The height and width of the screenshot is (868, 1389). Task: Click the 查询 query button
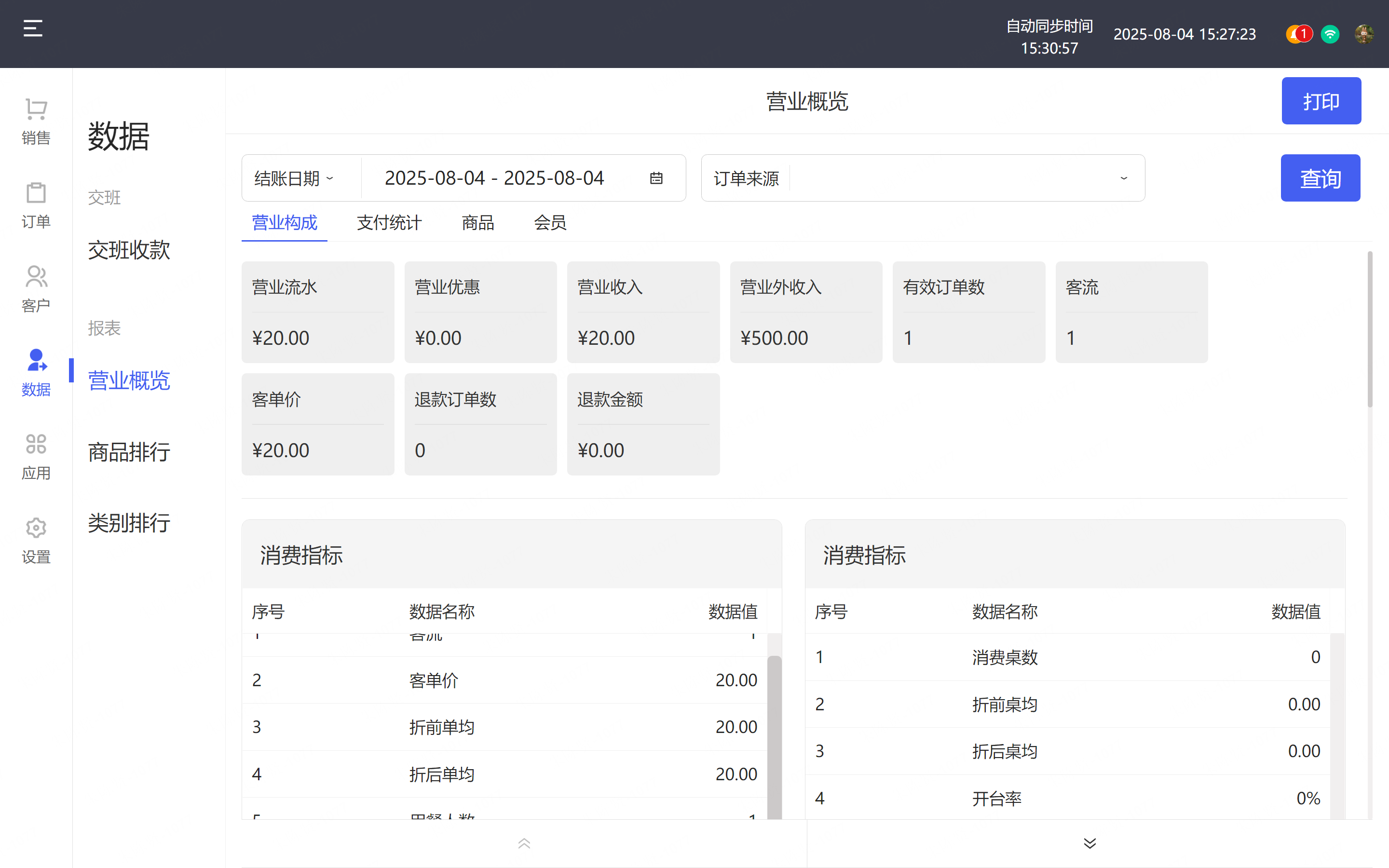[x=1321, y=178]
